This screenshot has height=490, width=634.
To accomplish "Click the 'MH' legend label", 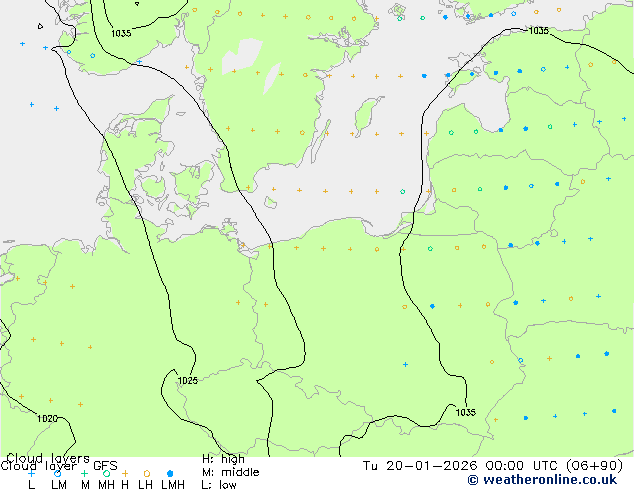I will [106, 485].
